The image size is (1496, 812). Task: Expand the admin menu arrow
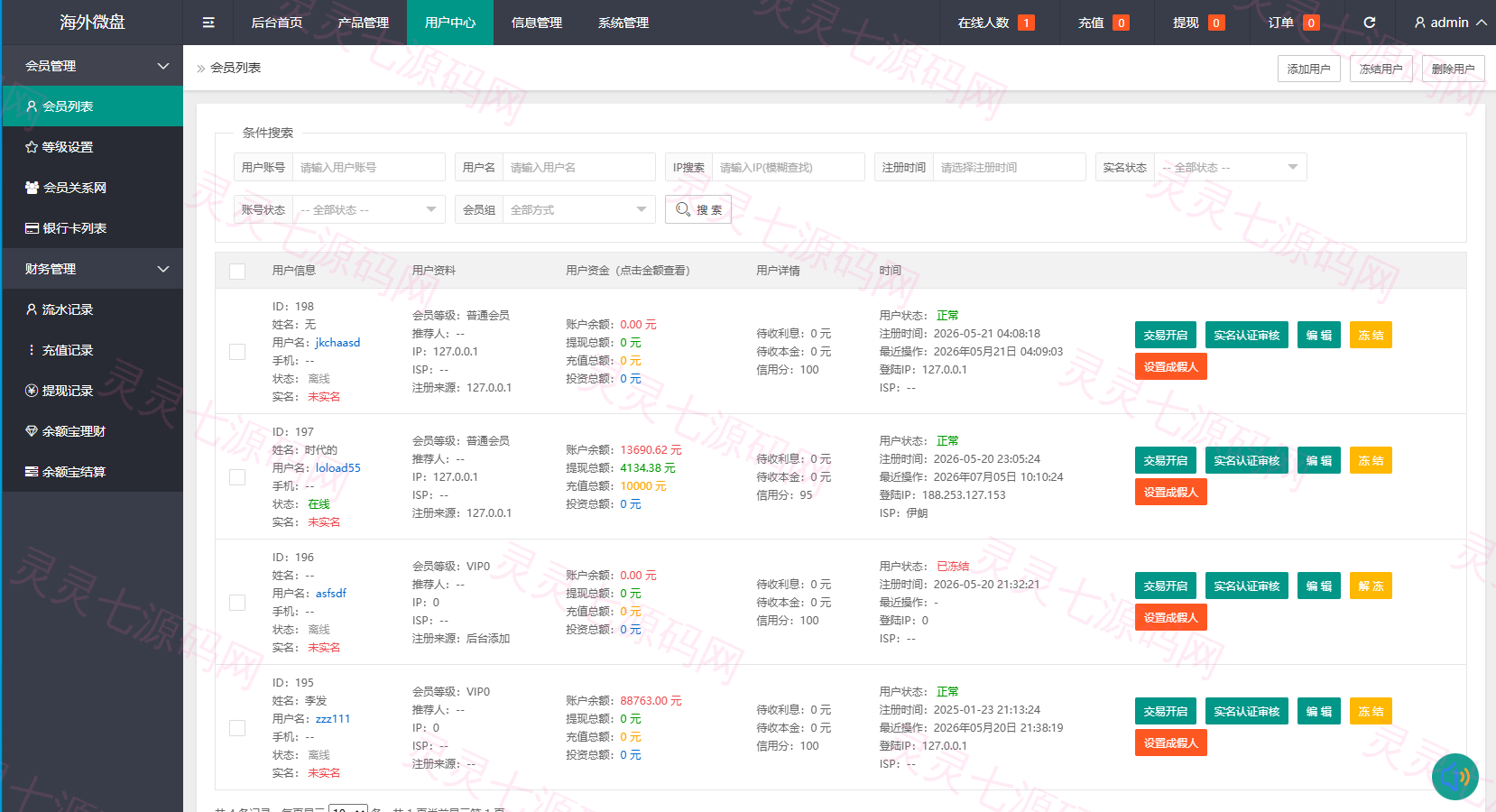pyautogui.click(x=1481, y=23)
